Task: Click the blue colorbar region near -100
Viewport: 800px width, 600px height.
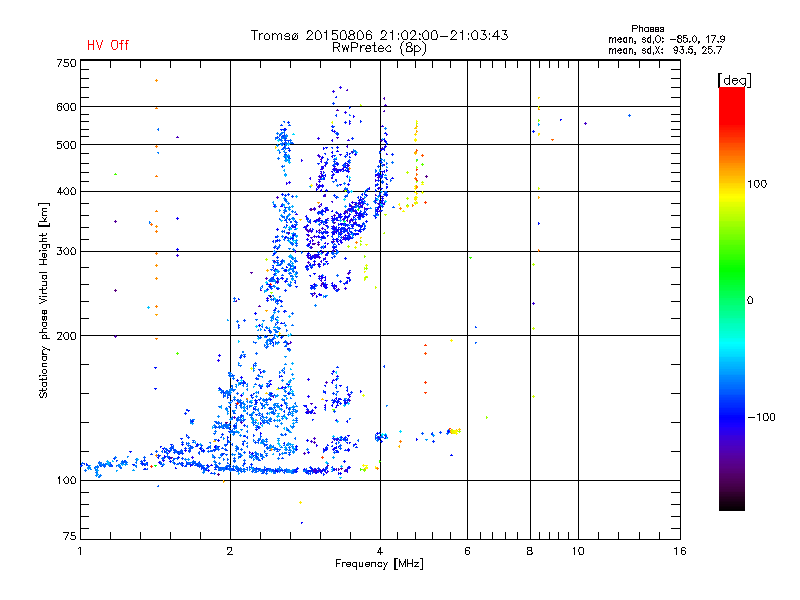Action: click(x=732, y=416)
